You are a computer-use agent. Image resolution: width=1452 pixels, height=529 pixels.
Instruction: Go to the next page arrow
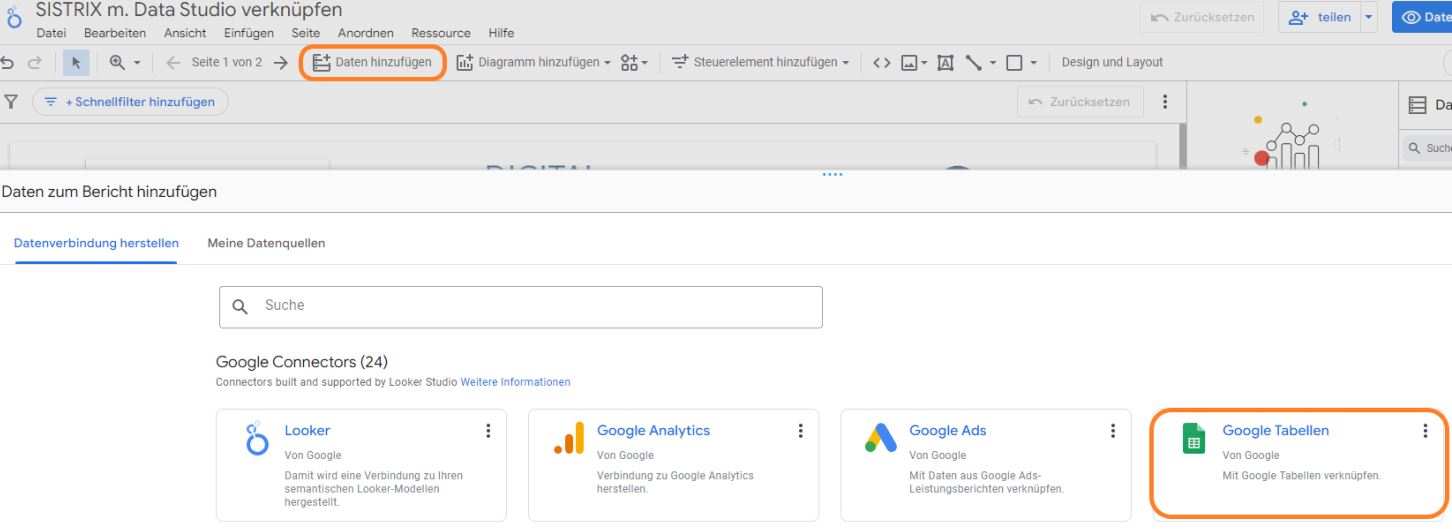click(x=280, y=62)
